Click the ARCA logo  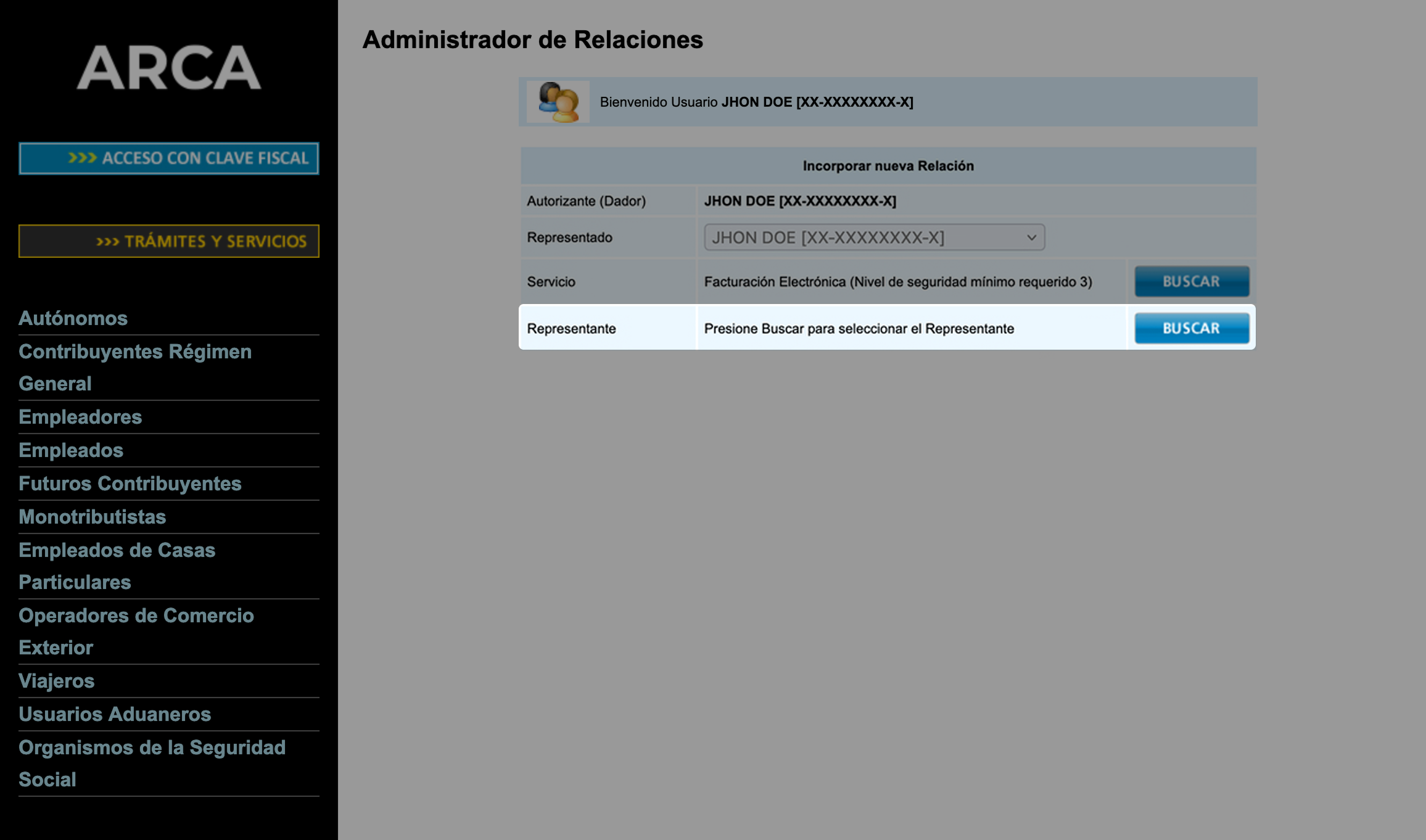coord(168,67)
